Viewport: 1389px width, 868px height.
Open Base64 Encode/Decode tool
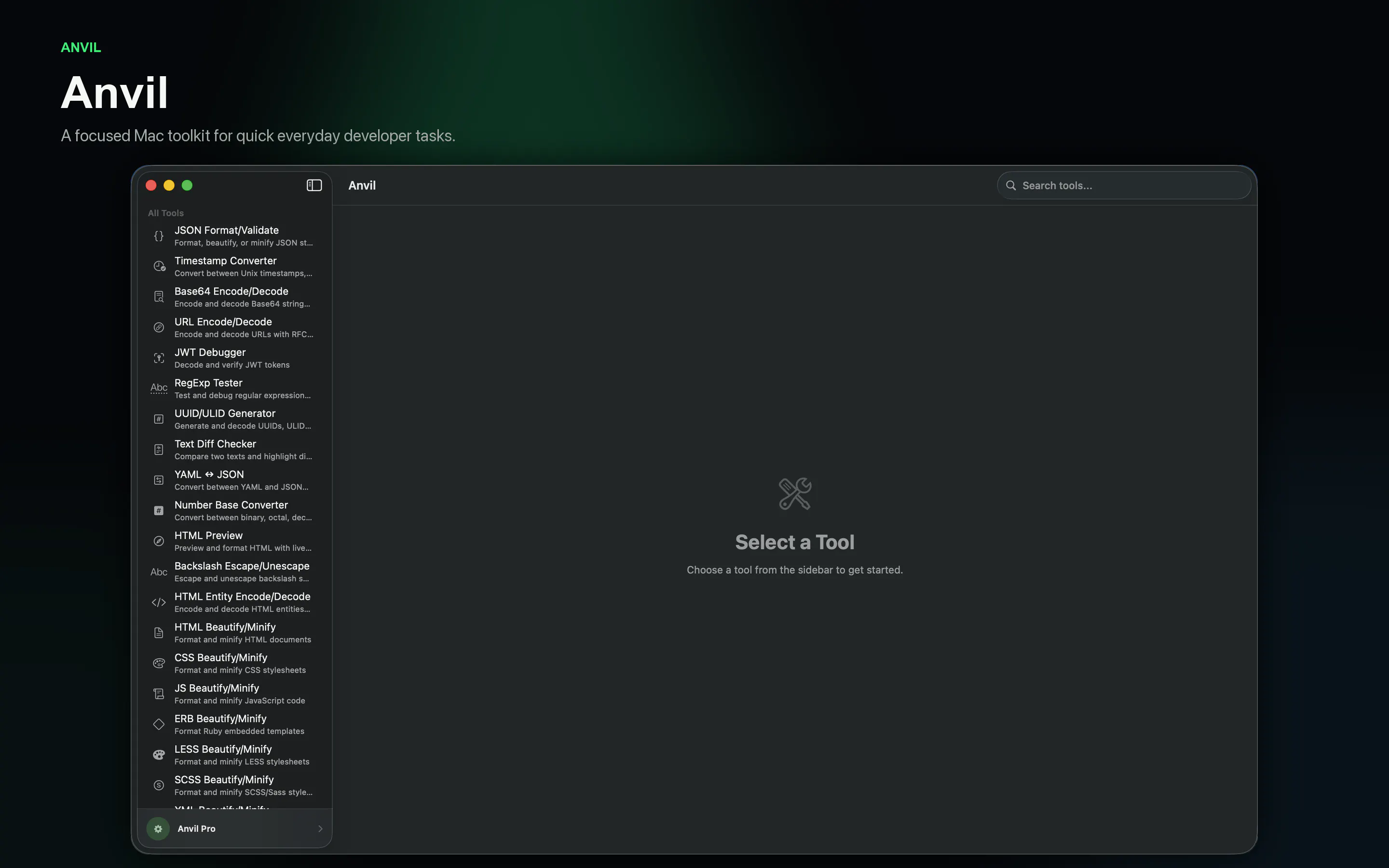tap(235, 297)
